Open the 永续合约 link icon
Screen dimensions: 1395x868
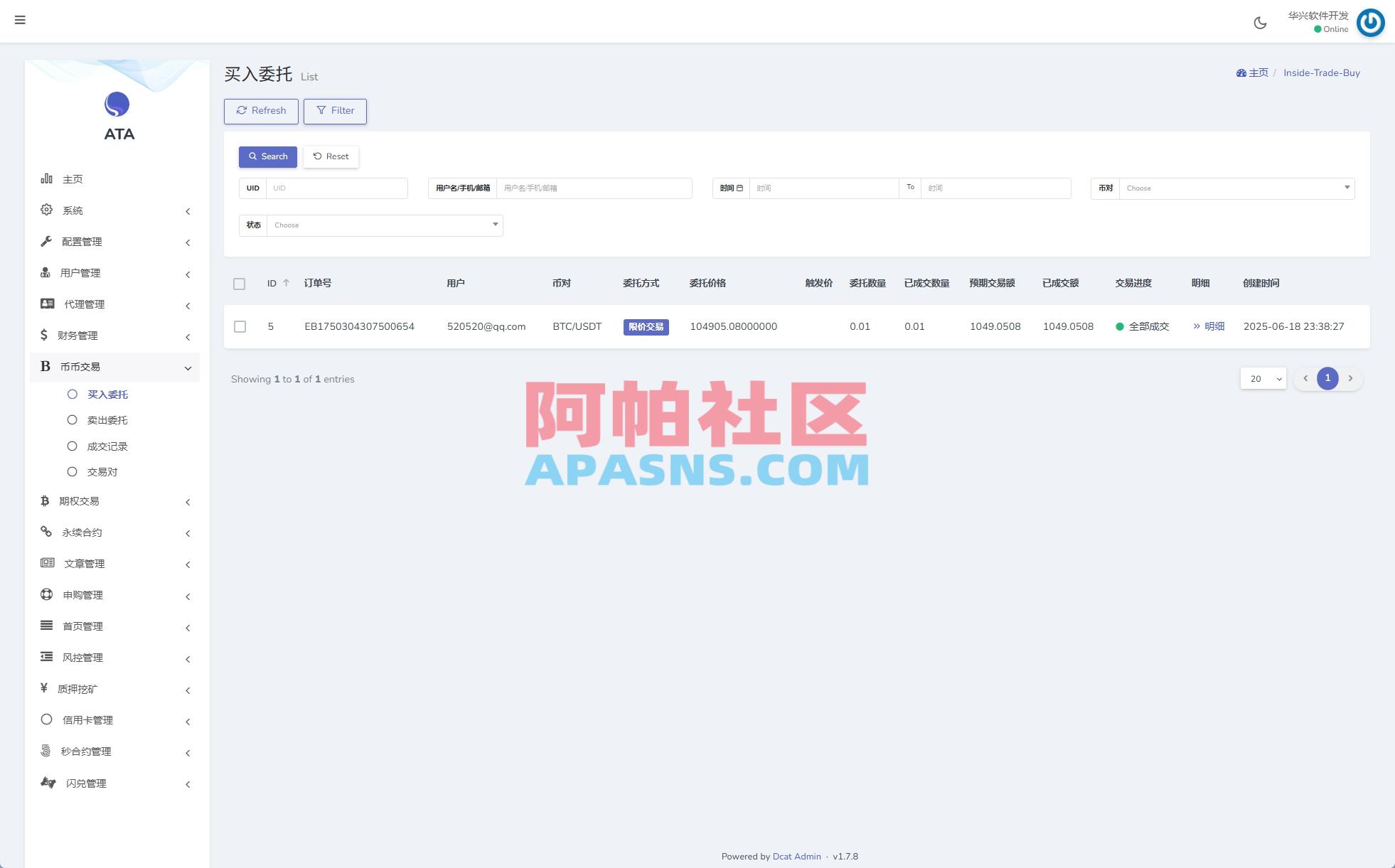point(46,532)
